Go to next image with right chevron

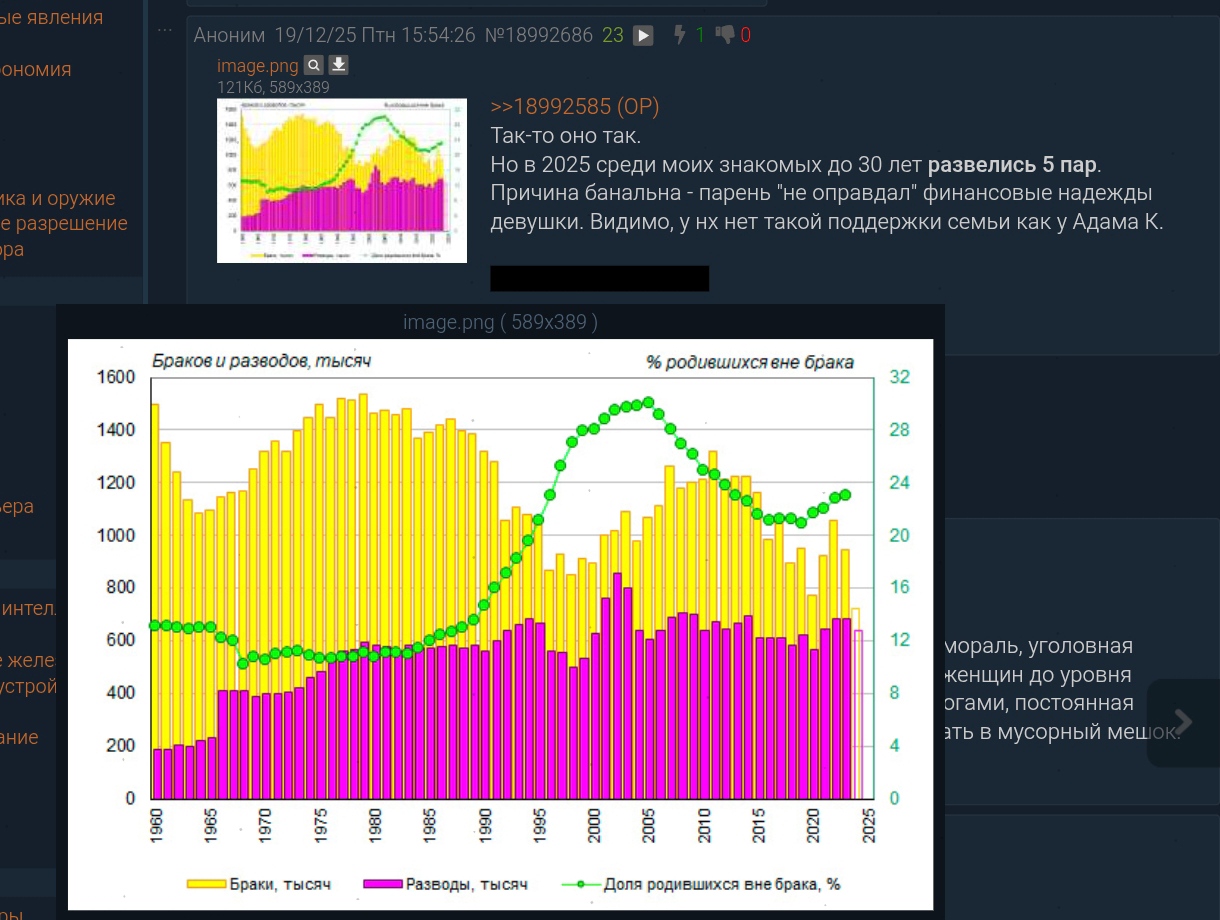1183,722
